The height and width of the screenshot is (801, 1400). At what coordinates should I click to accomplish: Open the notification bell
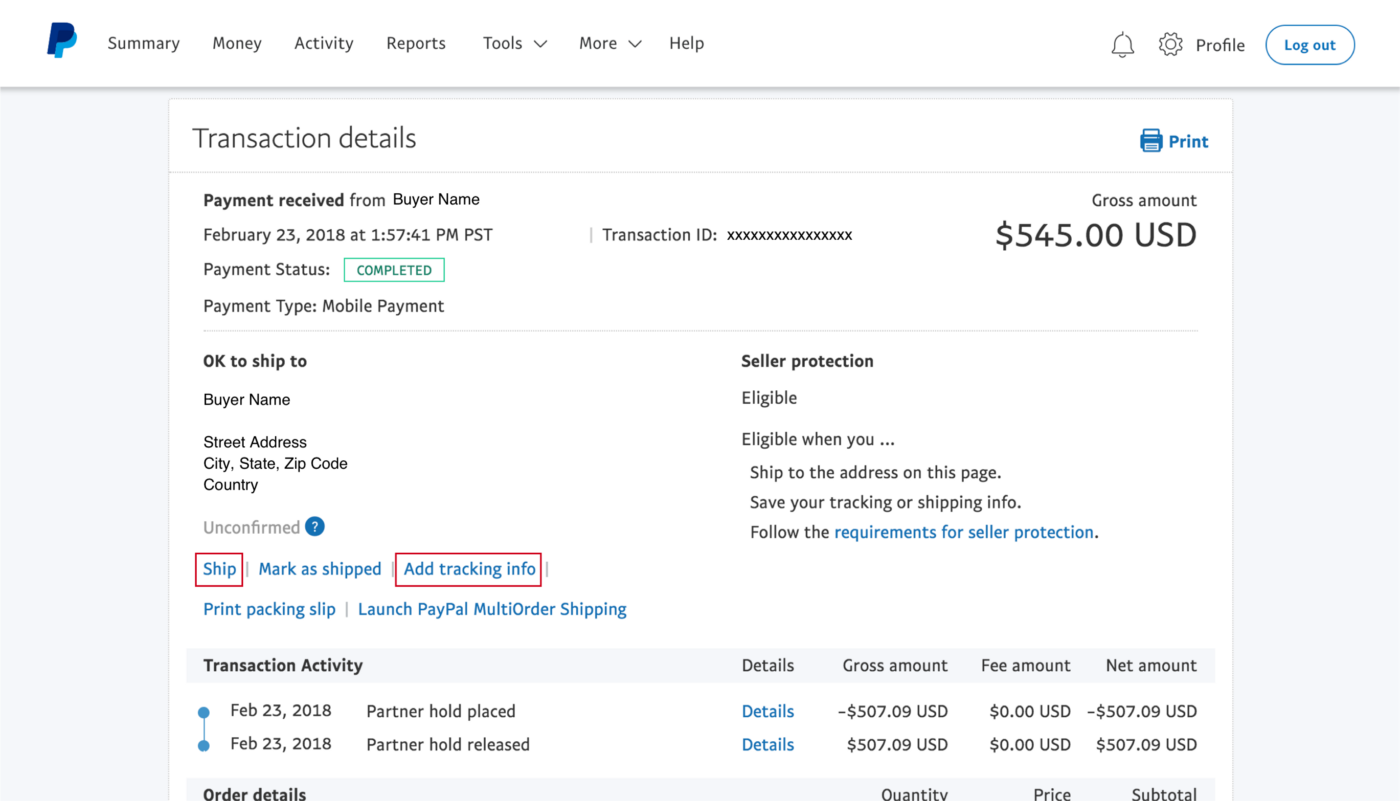[x=1122, y=44]
